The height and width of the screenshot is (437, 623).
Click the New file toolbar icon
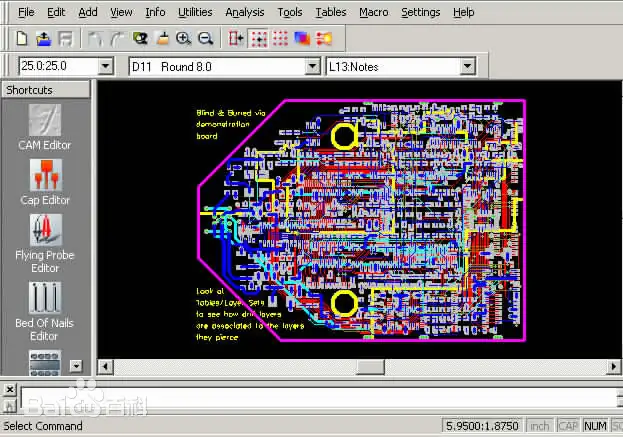[22, 39]
